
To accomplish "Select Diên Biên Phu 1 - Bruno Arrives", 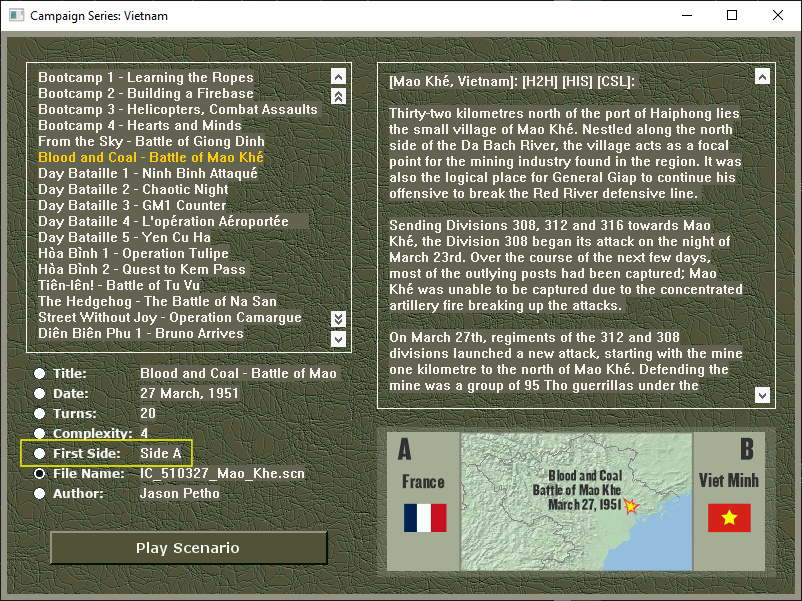I will point(141,333).
